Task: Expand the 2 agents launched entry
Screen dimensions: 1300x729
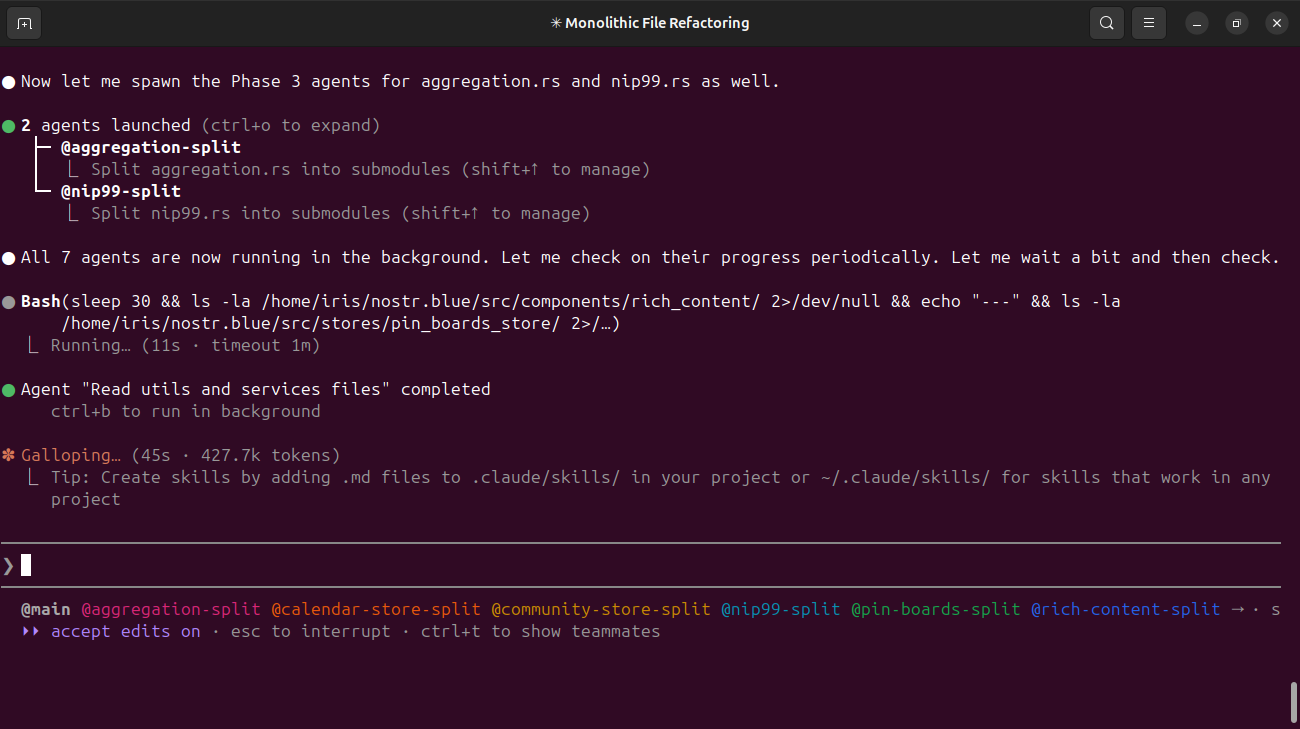Action: (x=105, y=126)
